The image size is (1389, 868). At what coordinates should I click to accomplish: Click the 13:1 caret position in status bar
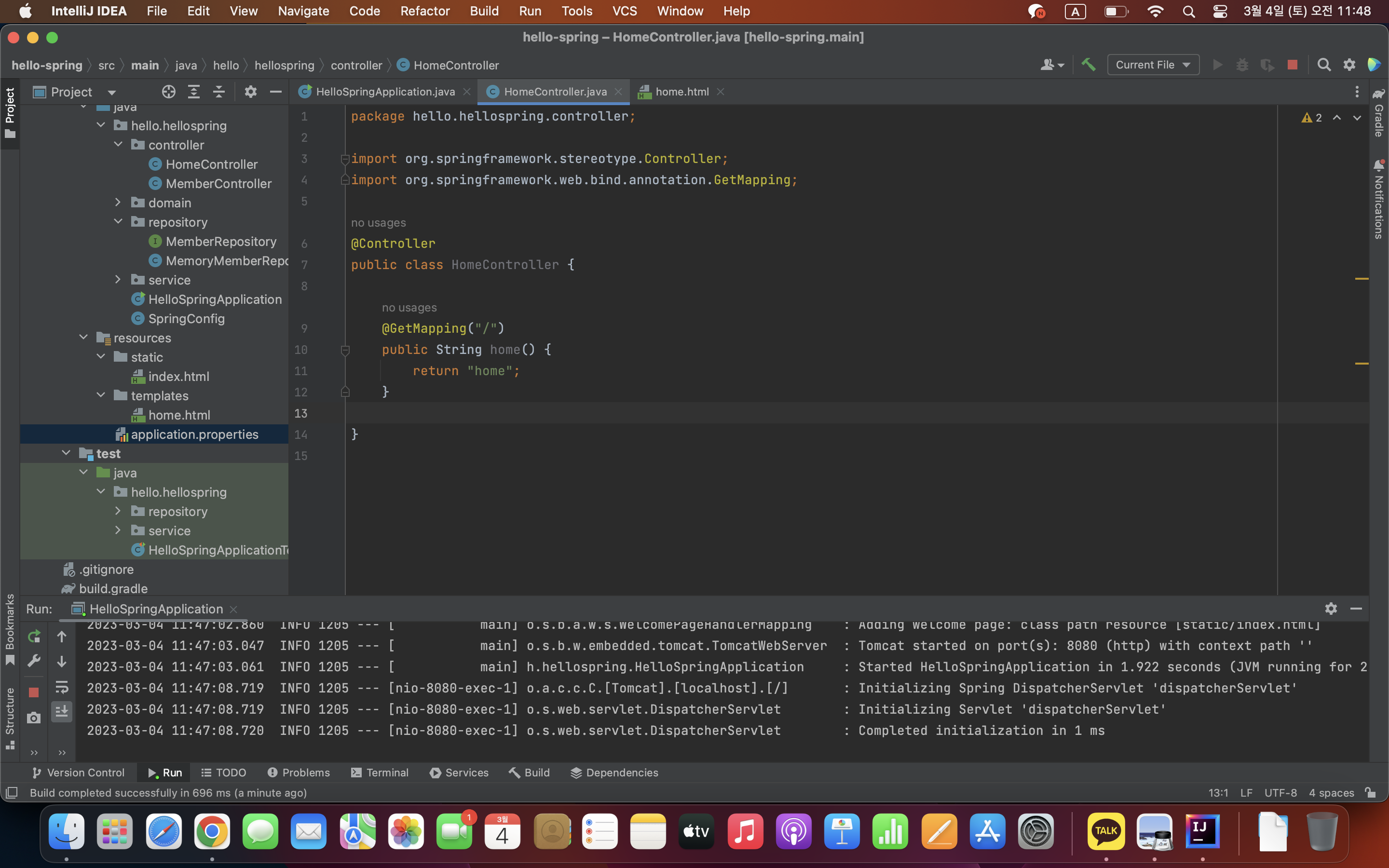[x=1218, y=793]
